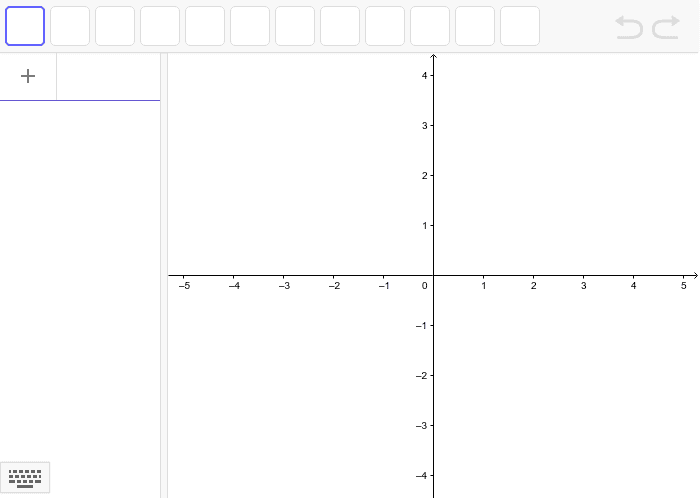Click the y-axis label 4

[x=424, y=75]
